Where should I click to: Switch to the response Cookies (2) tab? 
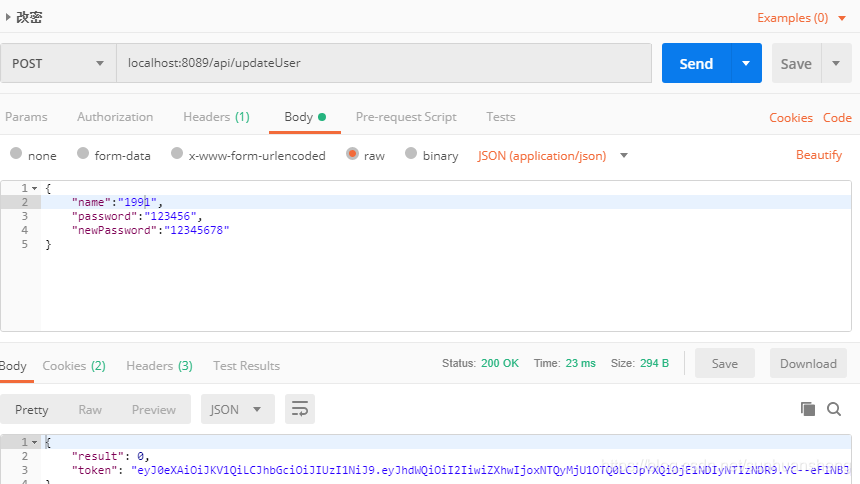(74, 365)
